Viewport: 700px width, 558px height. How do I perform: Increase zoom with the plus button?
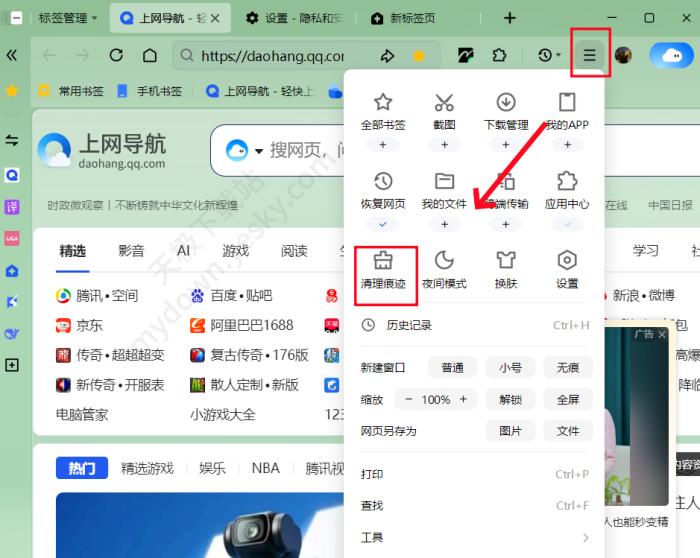point(464,399)
